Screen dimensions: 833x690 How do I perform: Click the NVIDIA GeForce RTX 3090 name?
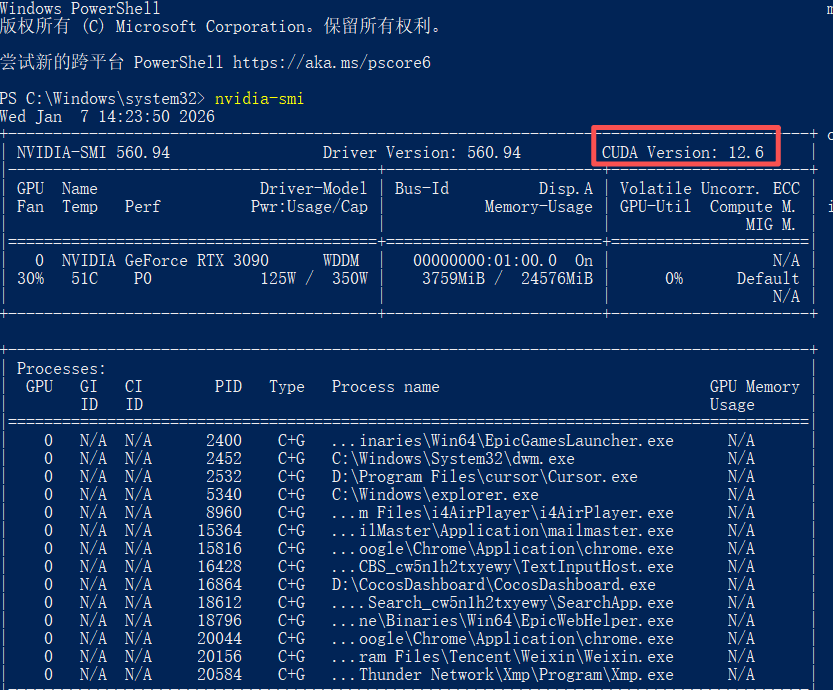tap(165, 261)
